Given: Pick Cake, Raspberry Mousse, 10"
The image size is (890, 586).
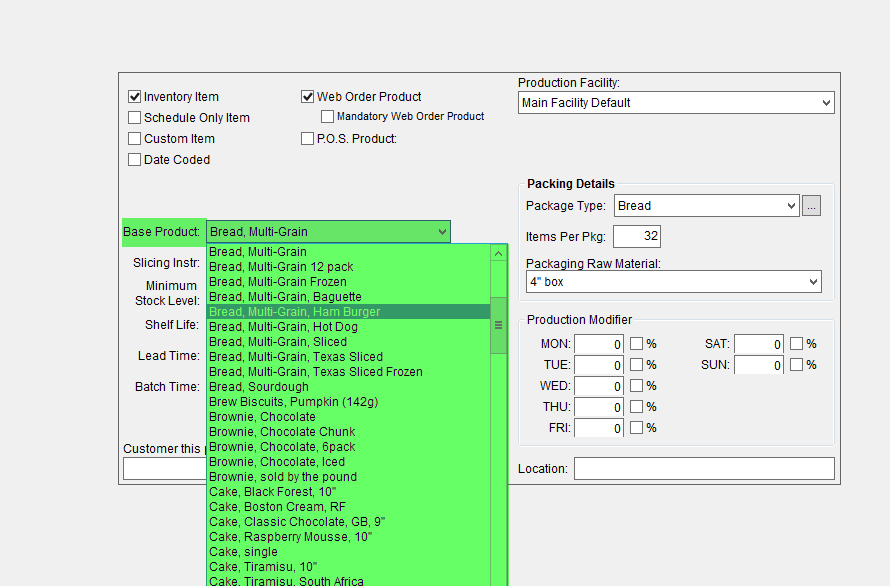Looking at the screenshot, I should [x=349, y=537].
